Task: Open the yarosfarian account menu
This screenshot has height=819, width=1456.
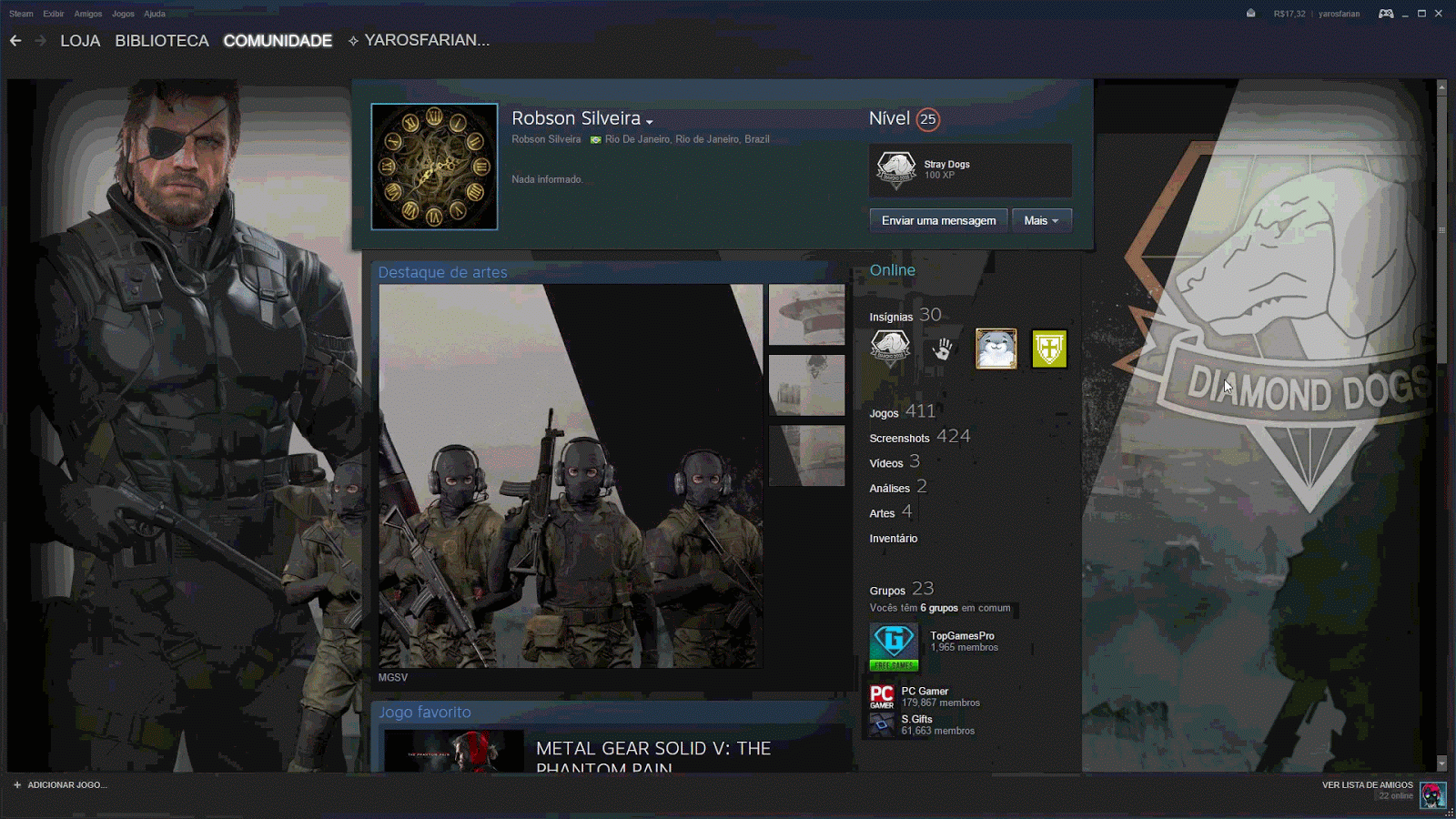Action: [1339, 14]
